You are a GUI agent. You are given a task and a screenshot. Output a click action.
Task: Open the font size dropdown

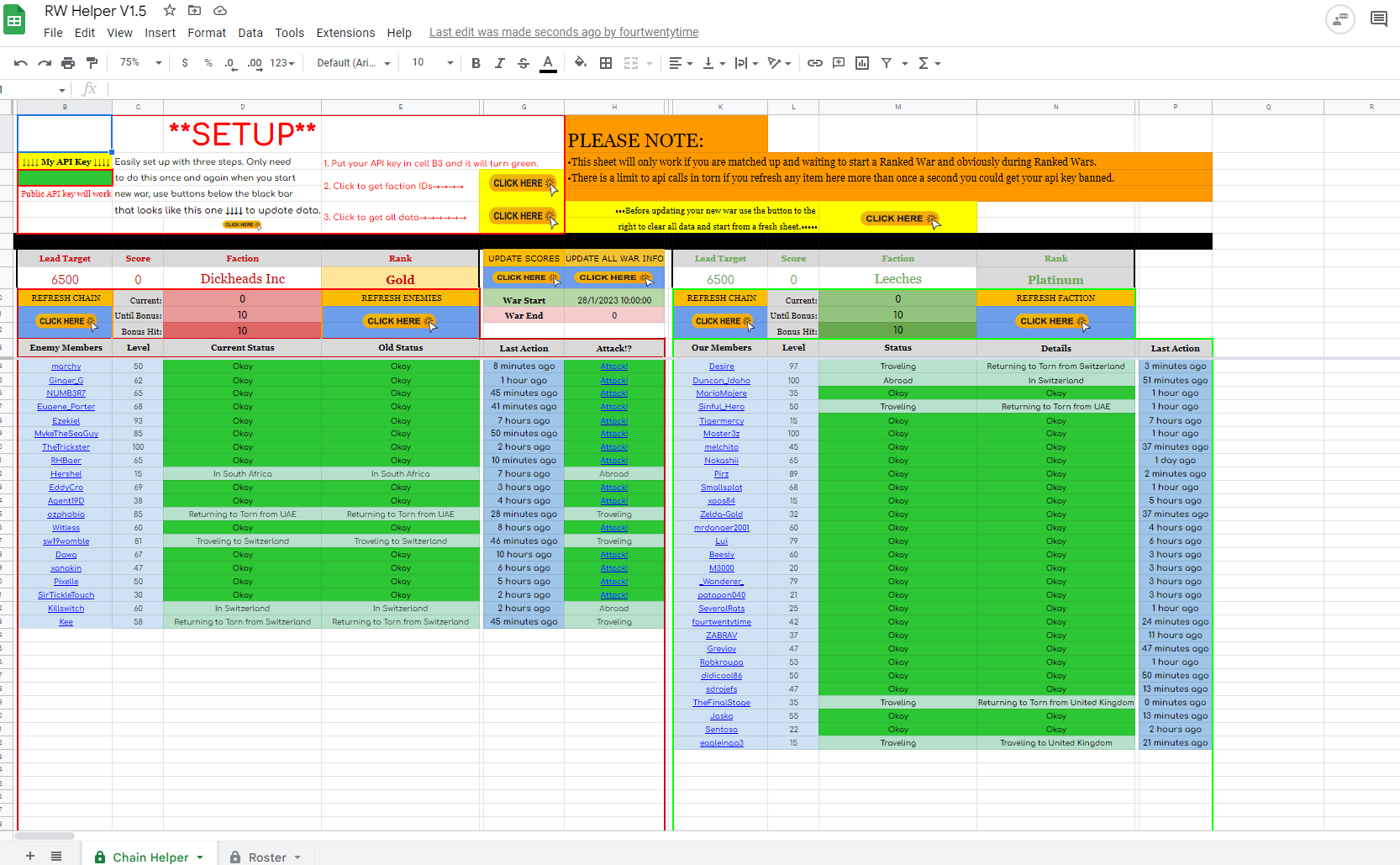pos(432,63)
